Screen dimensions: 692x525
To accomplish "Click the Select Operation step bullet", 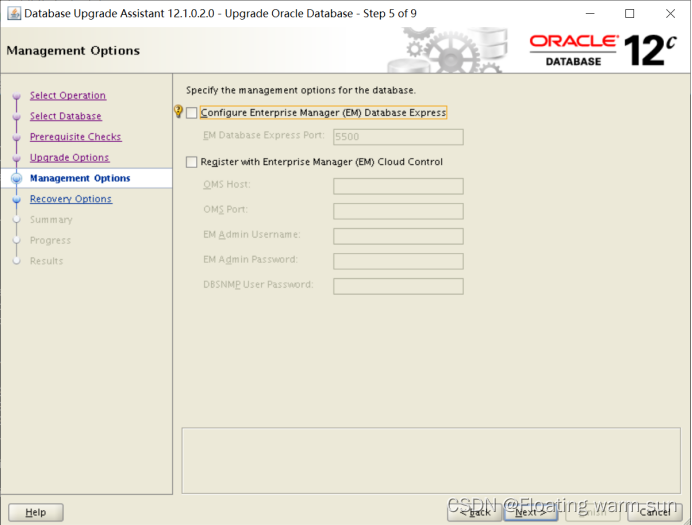I will pyautogui.click(x=17, y=96).
